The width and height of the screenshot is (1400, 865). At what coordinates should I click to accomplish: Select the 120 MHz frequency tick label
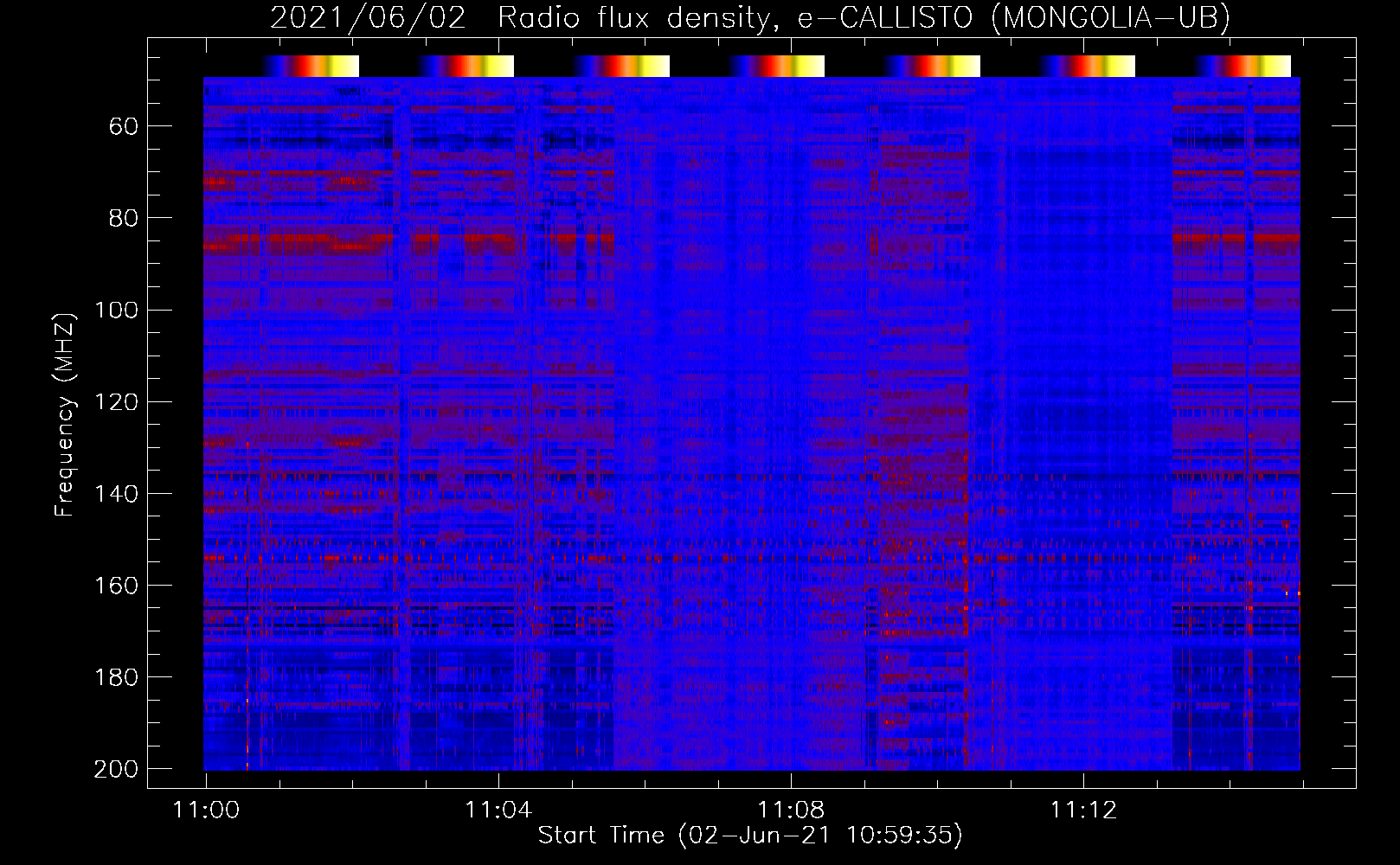(x=117, y=401)
